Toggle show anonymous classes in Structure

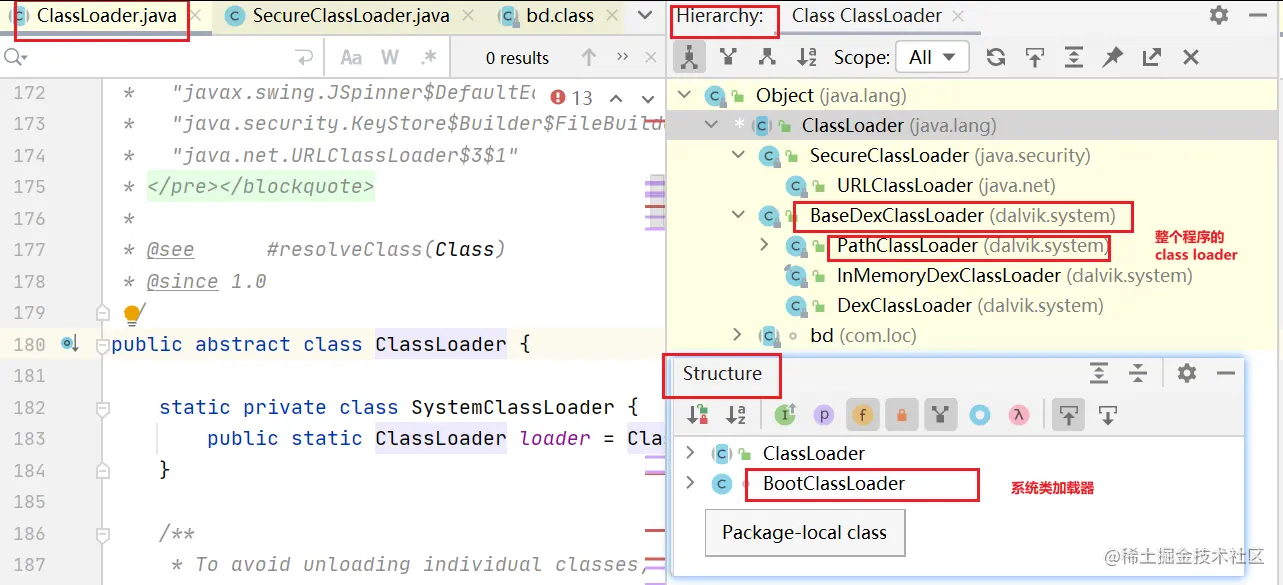980,414
